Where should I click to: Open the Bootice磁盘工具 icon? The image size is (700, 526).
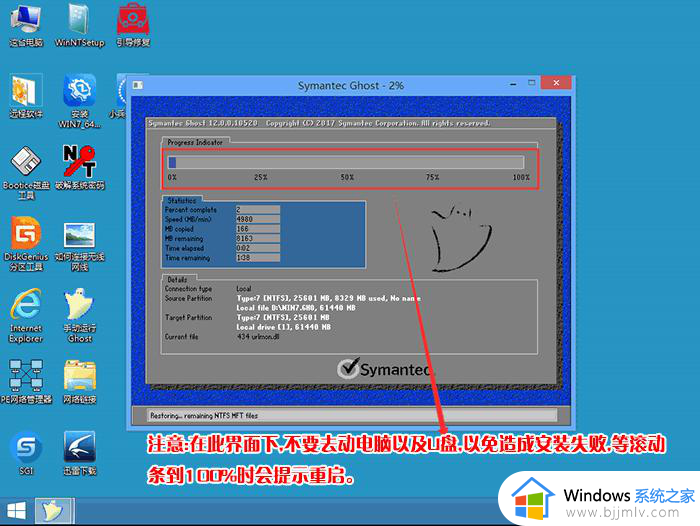26,172
